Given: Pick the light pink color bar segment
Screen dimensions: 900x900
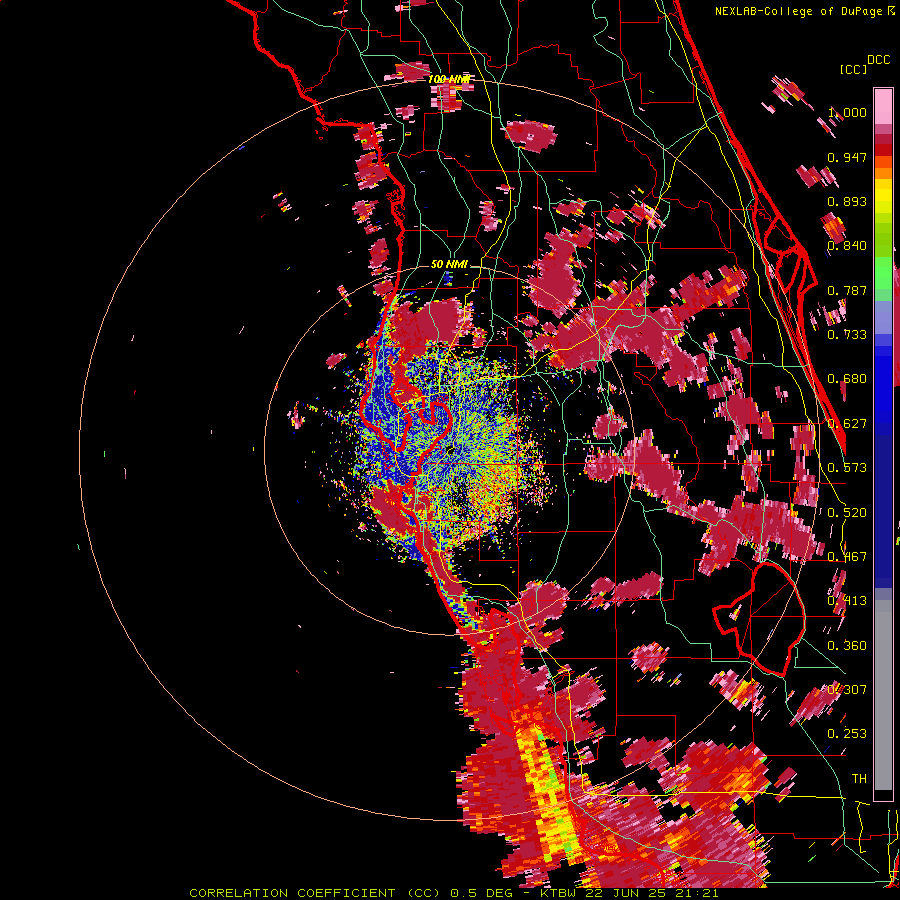Looking at the screenshot, I should coord(883,106).
